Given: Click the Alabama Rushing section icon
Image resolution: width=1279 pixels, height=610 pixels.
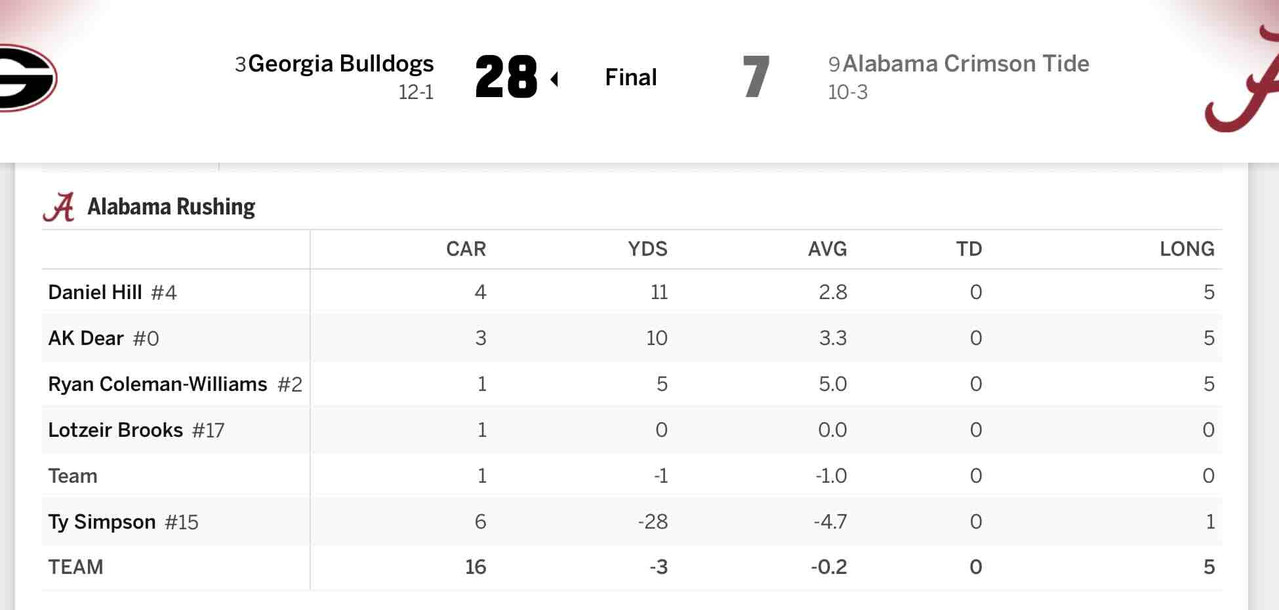Looking at the screenshot, I should click(x=59, y=207).
